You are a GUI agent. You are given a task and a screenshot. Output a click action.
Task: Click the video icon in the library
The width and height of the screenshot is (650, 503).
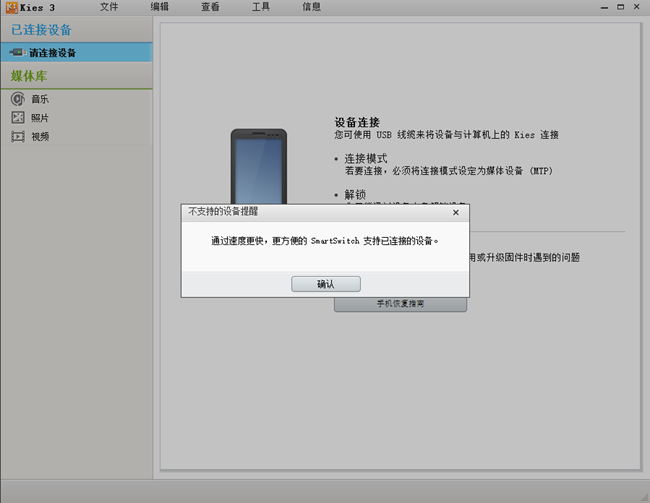point(17,136)
